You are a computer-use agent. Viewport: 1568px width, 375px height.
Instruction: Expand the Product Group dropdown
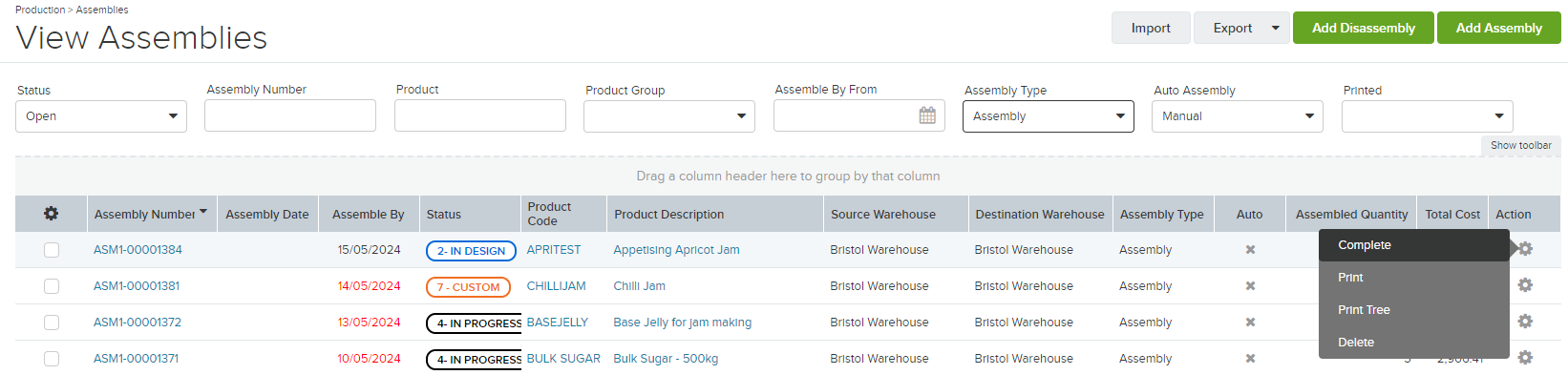coord(669,116)
